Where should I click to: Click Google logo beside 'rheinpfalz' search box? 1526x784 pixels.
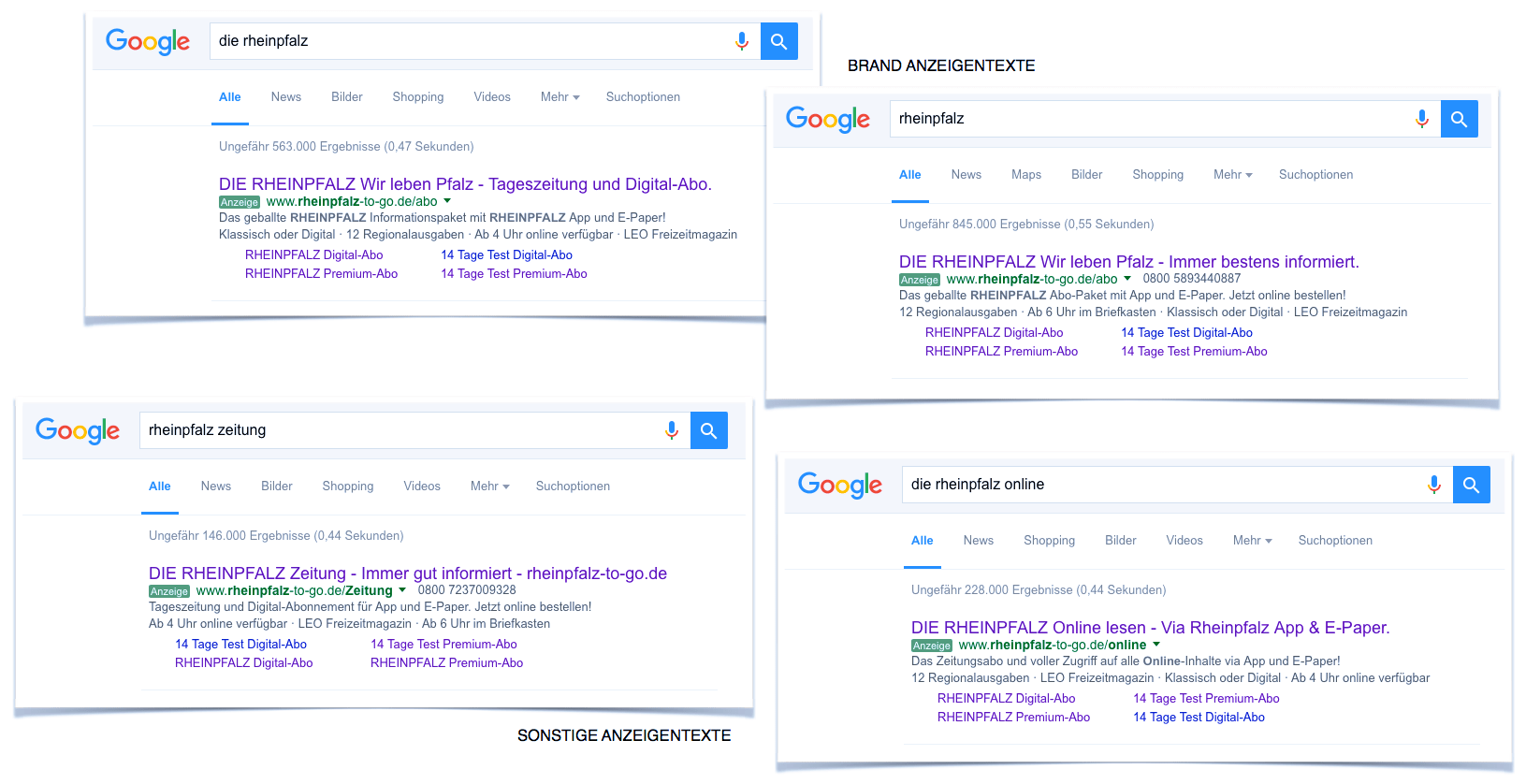tap(828, 120)
